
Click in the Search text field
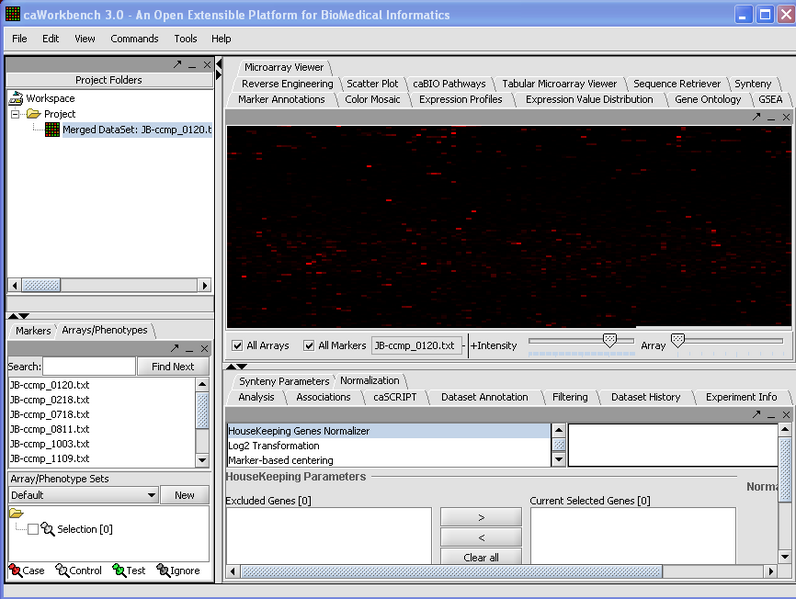coord(88,367)
